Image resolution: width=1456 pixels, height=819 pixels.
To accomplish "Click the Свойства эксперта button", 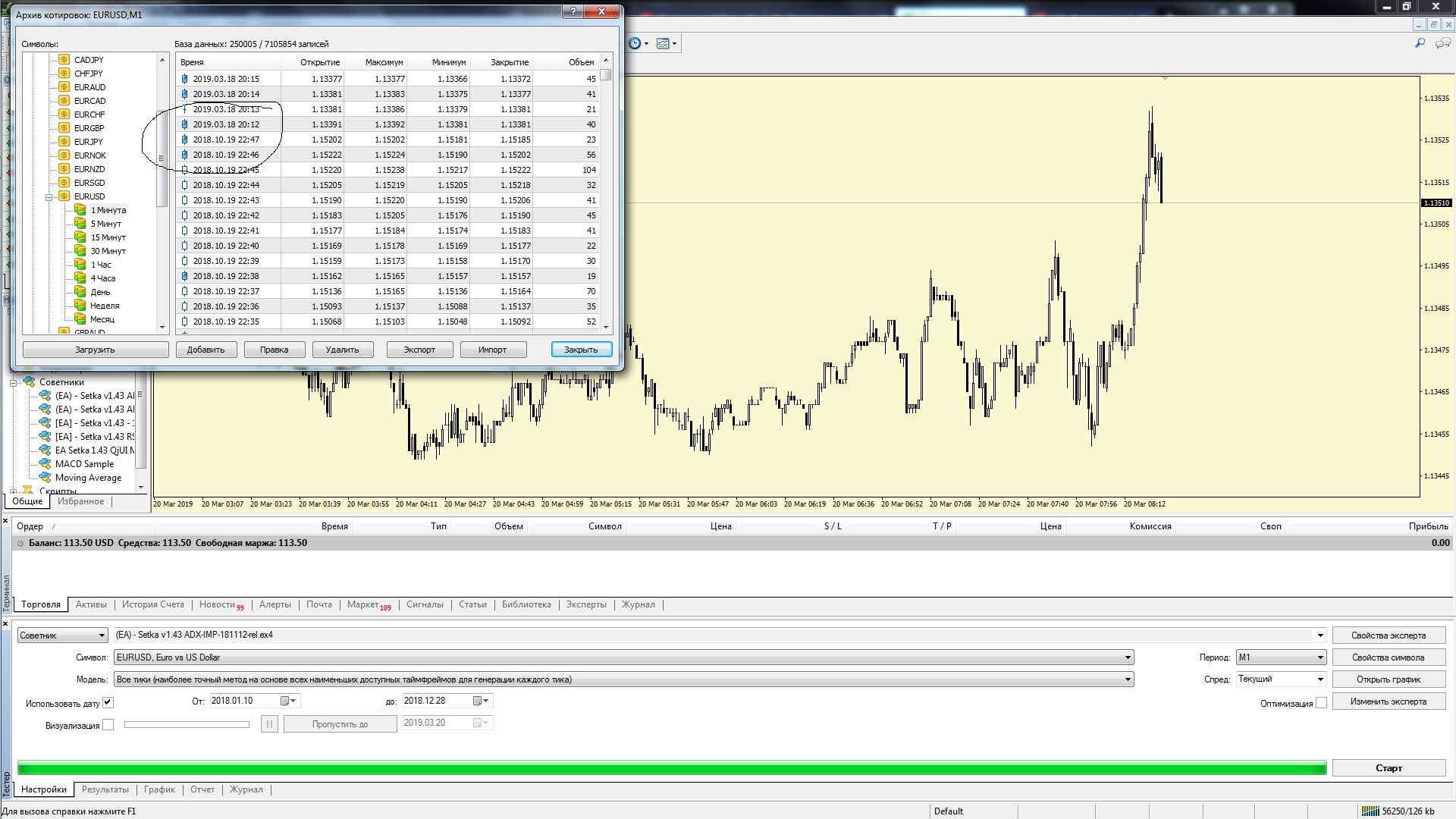I will (x=1389, y=635).
